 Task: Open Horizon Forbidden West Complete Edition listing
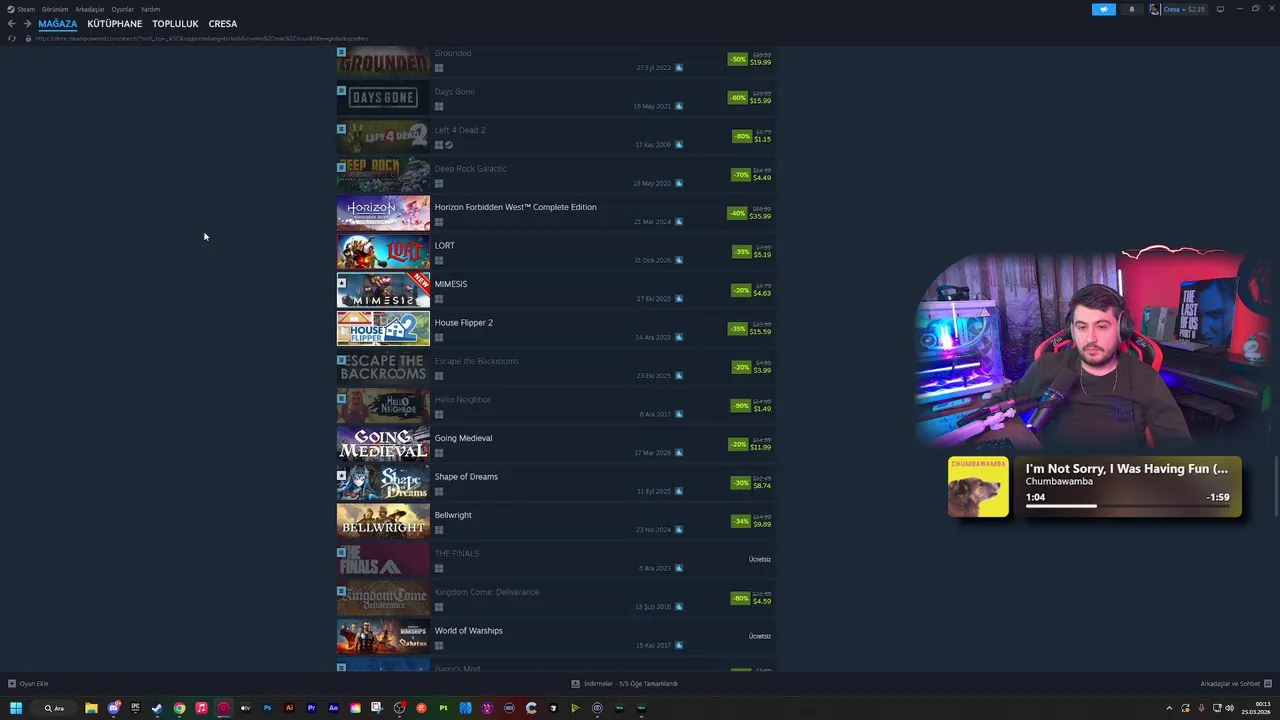point(556,213)
